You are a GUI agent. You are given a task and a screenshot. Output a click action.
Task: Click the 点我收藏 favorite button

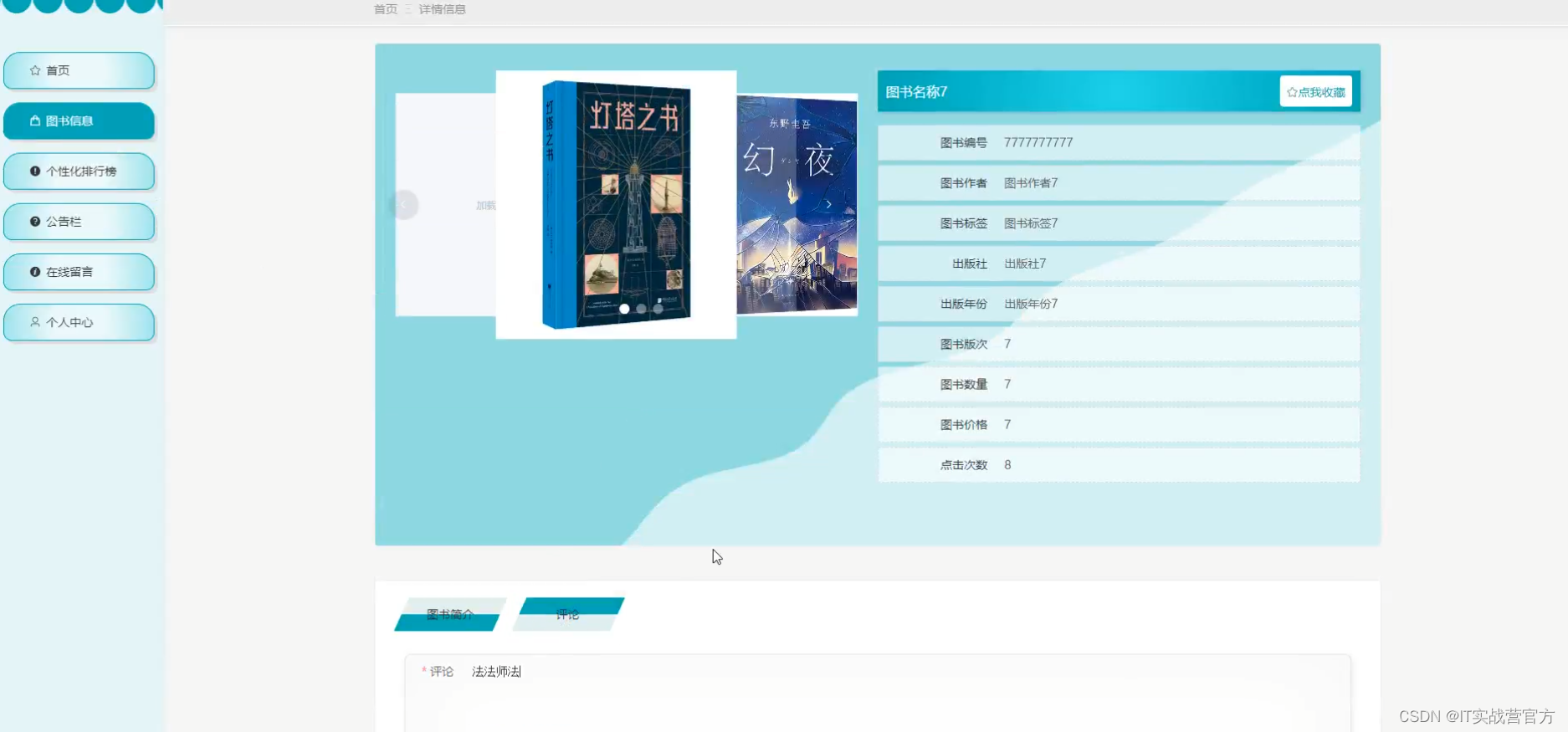(x=1315, y=92)
